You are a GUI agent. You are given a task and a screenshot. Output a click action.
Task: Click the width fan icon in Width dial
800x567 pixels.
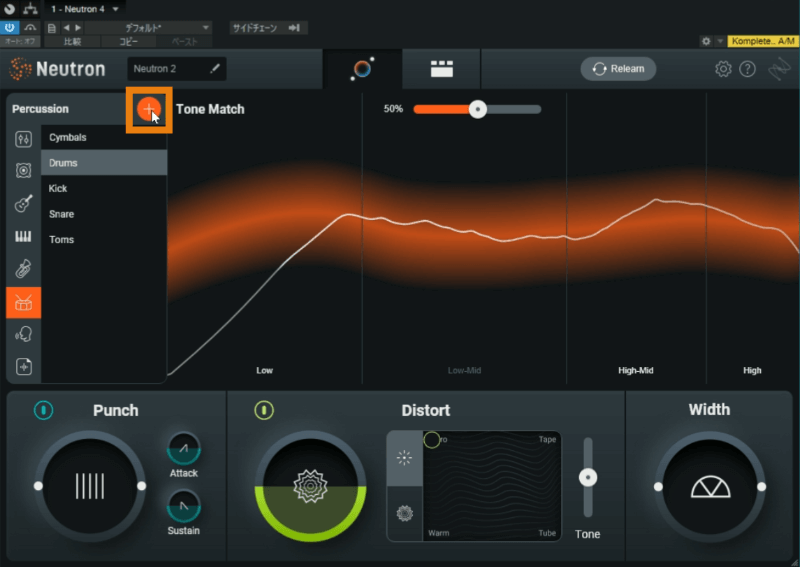pyautogui.click(x=710, y=487)
